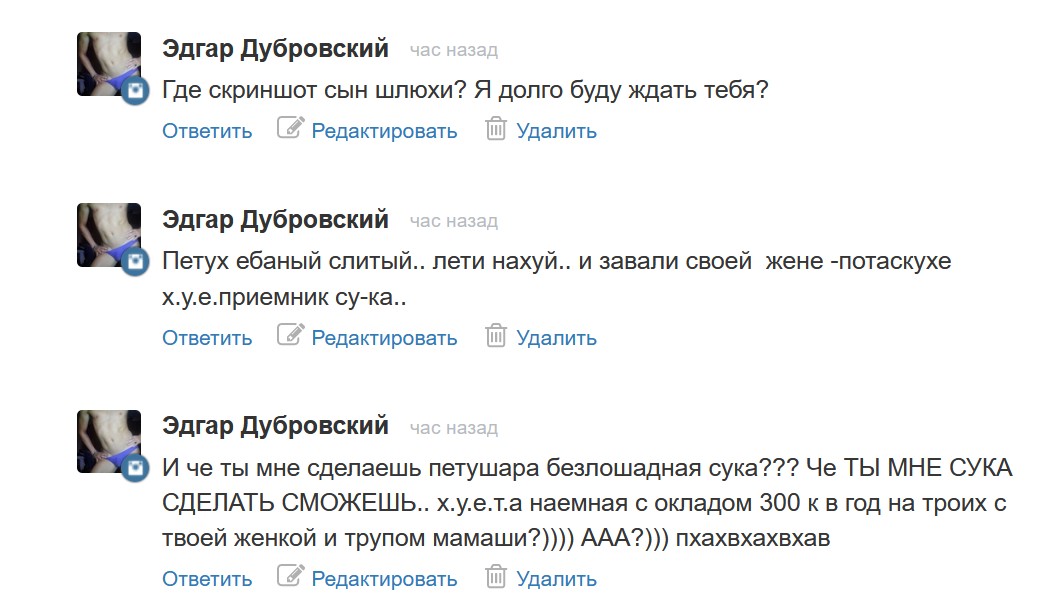
Task: Click the camera badge on the third avatar
Action: click(136, 469)
